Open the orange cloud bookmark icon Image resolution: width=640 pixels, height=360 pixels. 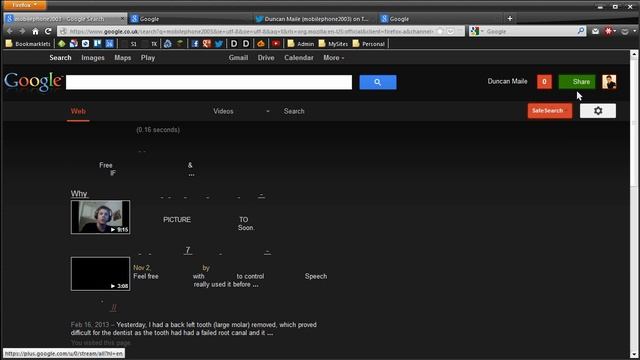[x=261, y=44]
